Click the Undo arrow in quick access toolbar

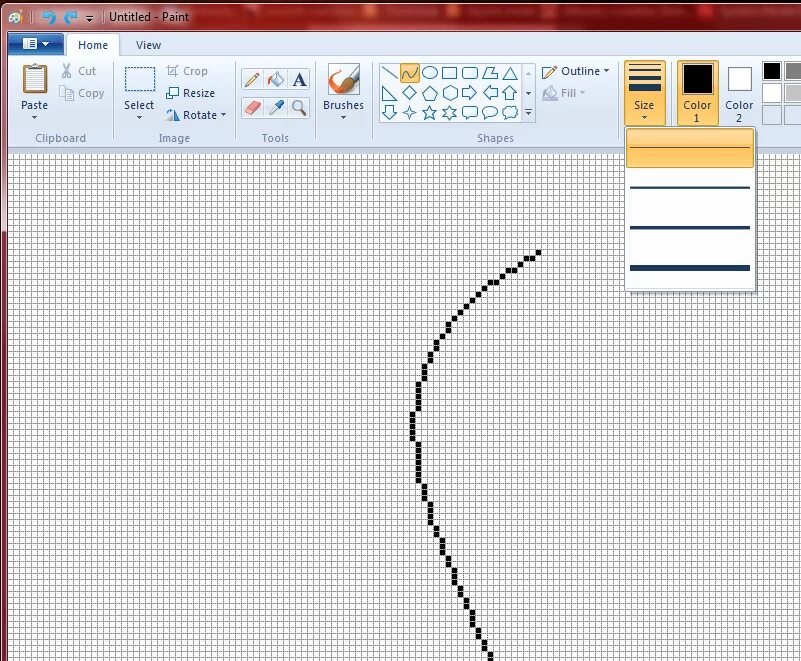tap(49, 17)
